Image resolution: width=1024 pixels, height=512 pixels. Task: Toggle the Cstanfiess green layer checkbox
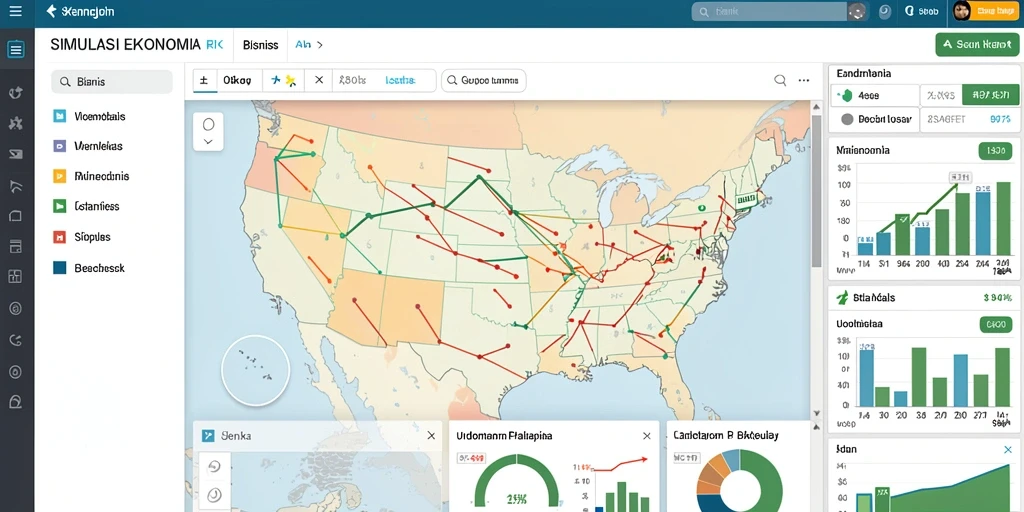tap(59, 206)
